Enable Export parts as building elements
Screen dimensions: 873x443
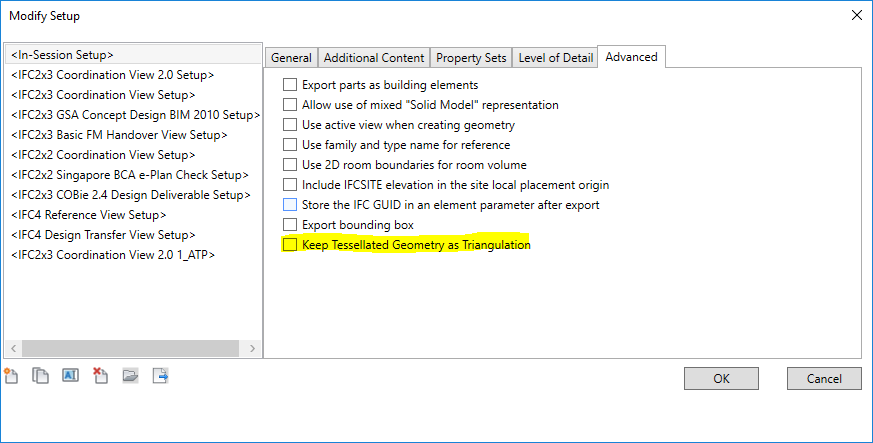tap(291, 85)
